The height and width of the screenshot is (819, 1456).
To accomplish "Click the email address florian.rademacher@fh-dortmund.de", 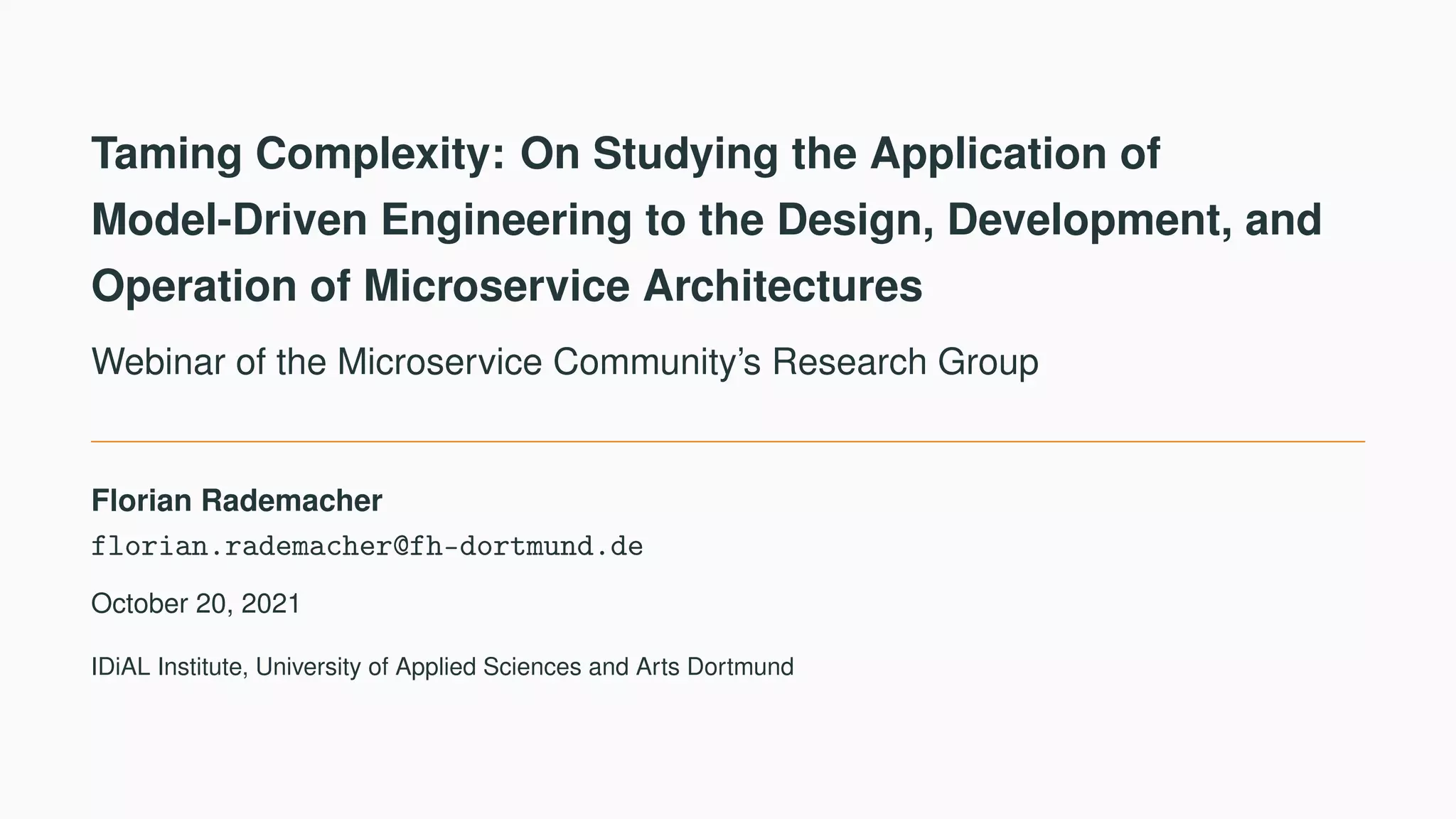I will 367,547.
